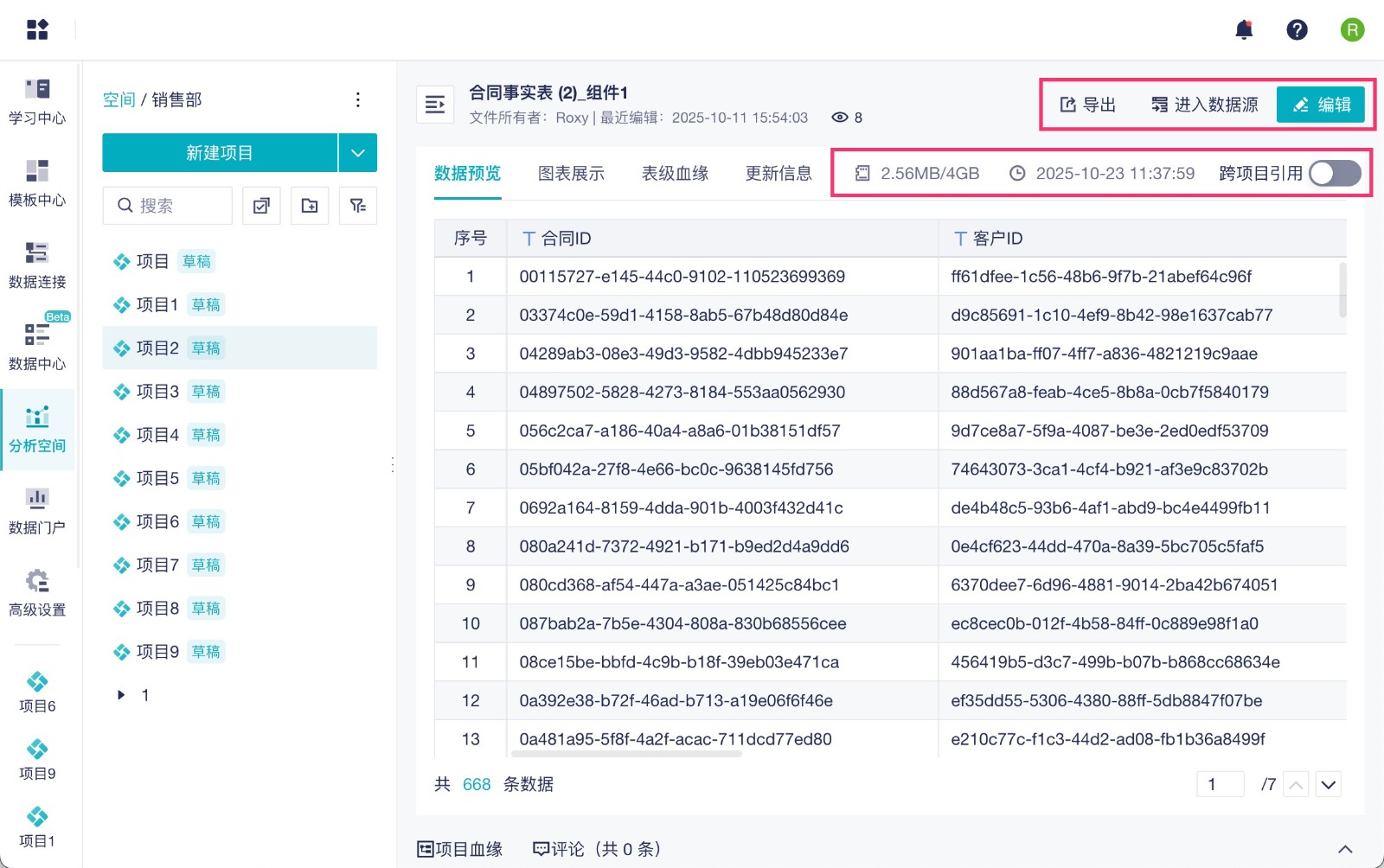Go to 学习中心 in the sidebar

[x=37, y=102]
